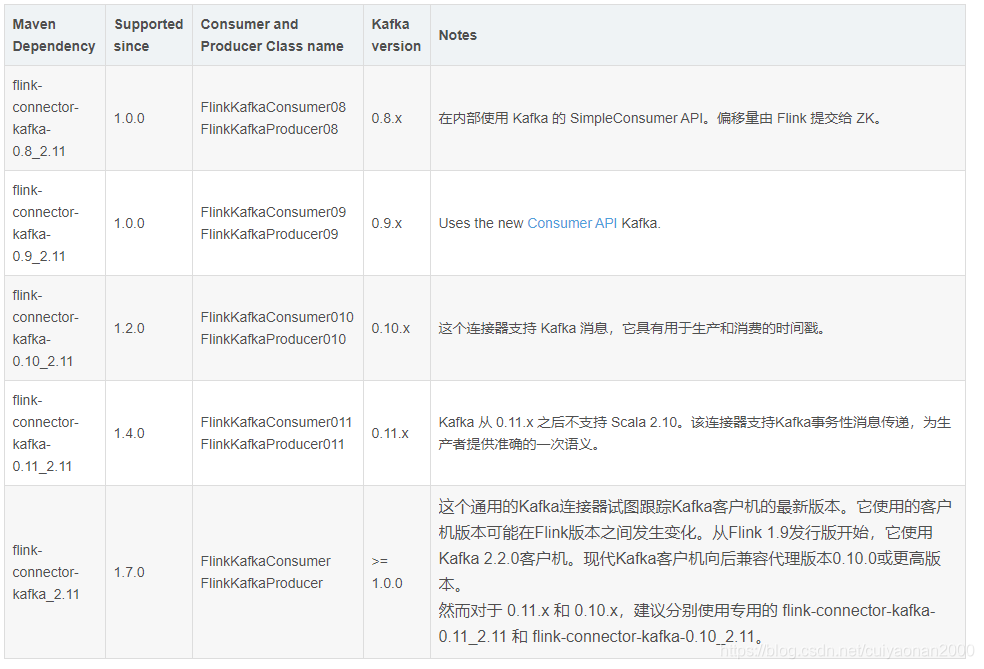The width and height of the screenshot is (984, 669).
Task: Select the Supported since column header
Action: click(148, 35)
